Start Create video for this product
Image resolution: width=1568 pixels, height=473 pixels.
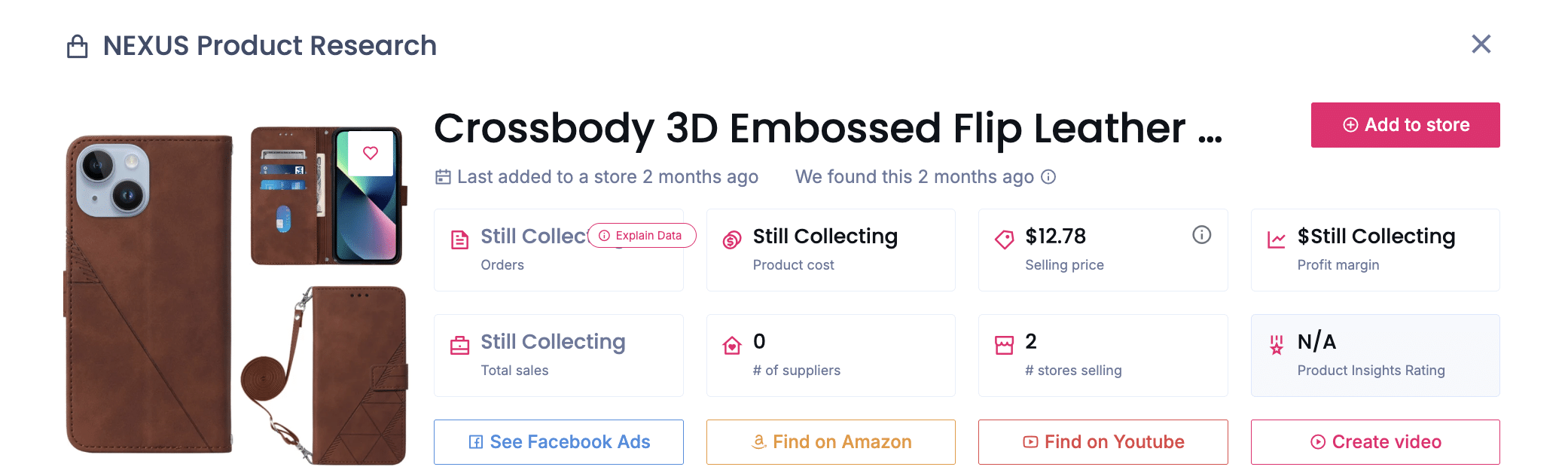[1375, 442]
